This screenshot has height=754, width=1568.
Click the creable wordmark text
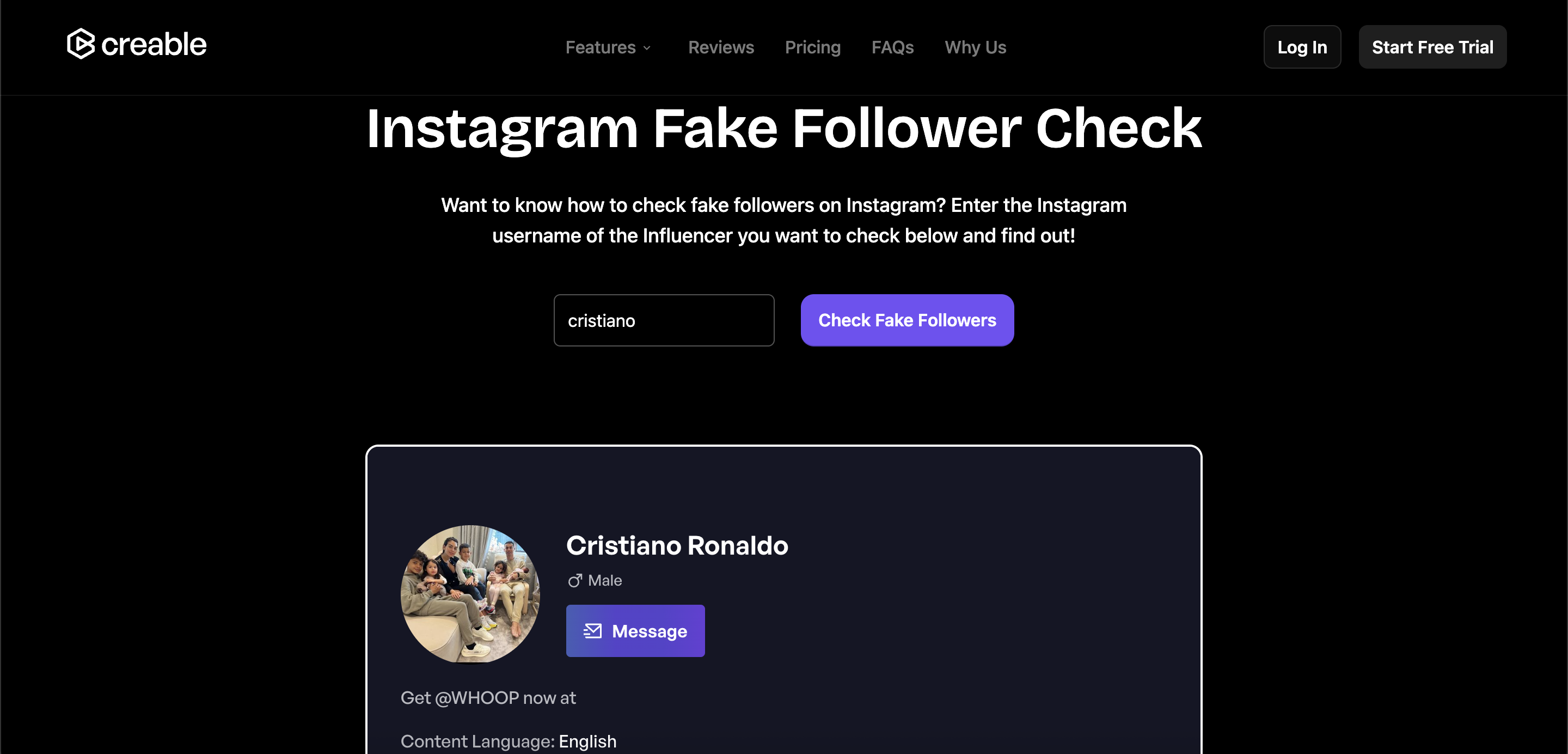pyautogui.click(x=154, y=45)
